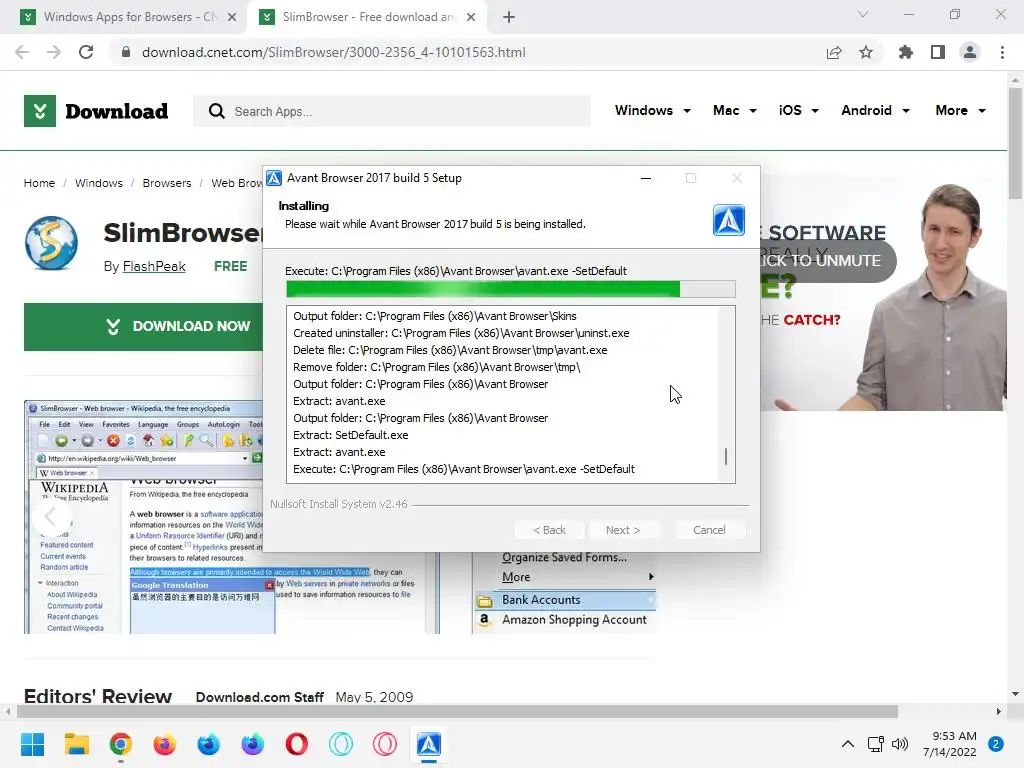Click the installer log scrollbar thumb

click(726, 456)
